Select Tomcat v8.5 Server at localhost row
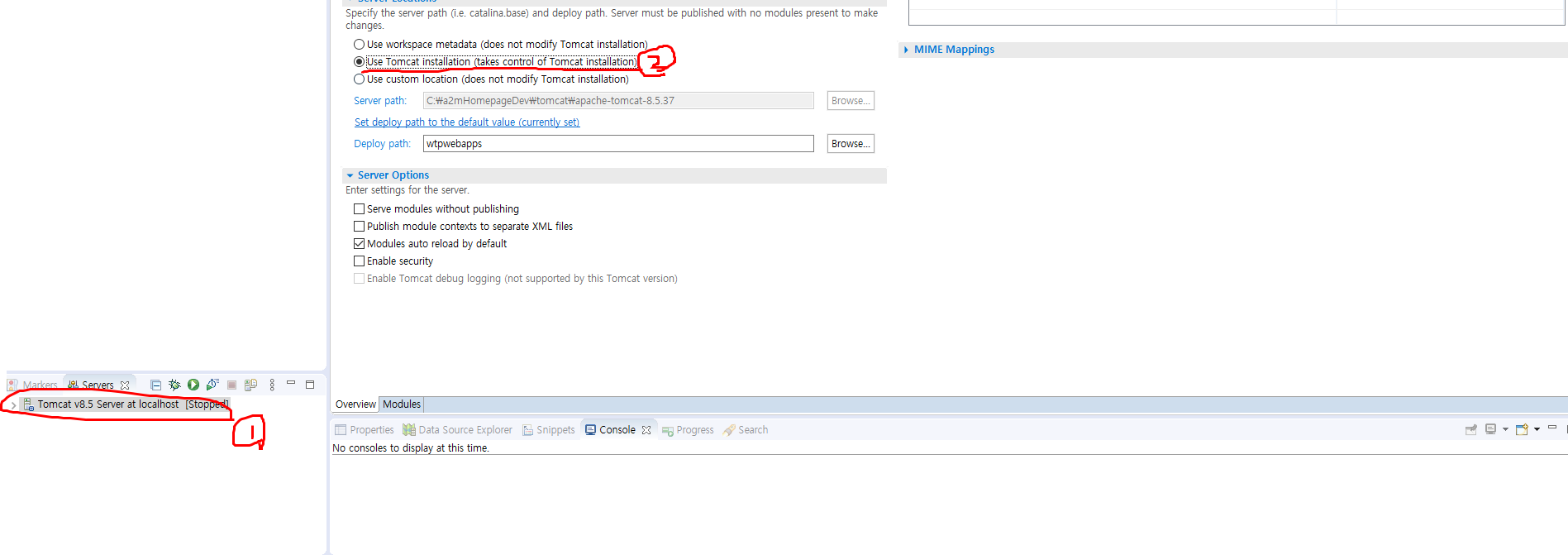This screenshot has width=1568, height=555. (x=125, y=404)
